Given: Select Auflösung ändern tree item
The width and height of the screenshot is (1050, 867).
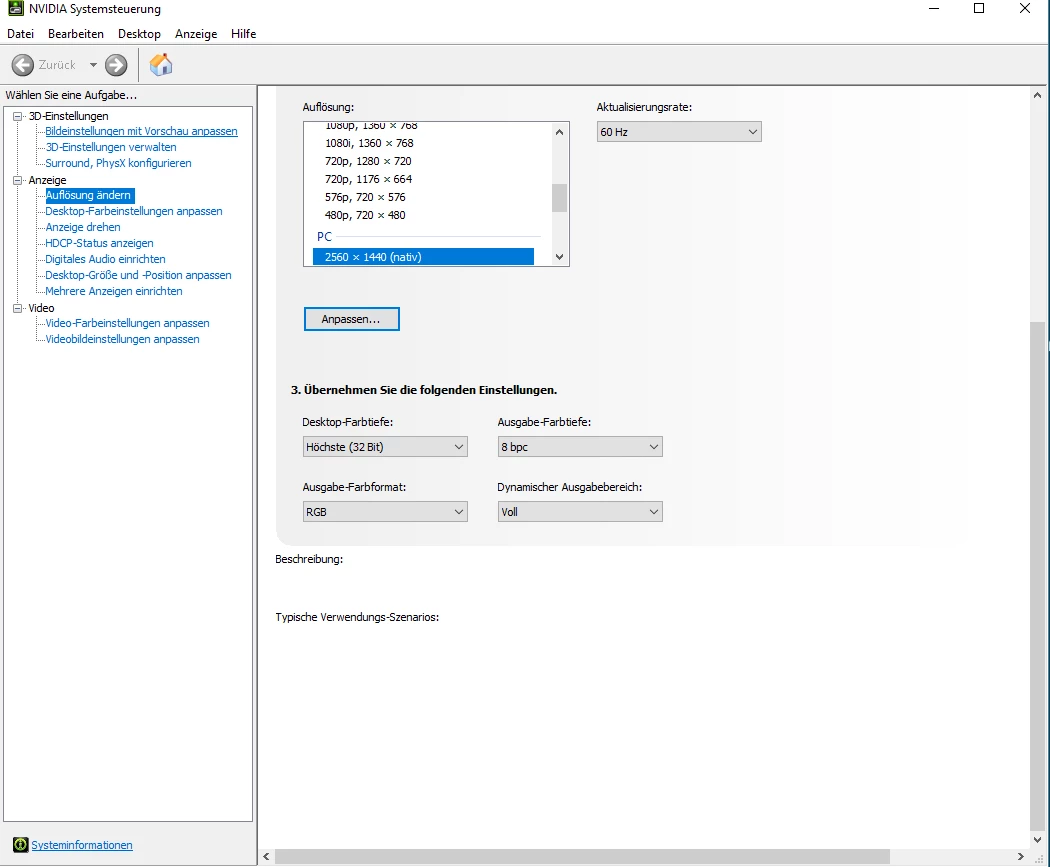Looking at the screenshot, I should click(x=88, y=195).
